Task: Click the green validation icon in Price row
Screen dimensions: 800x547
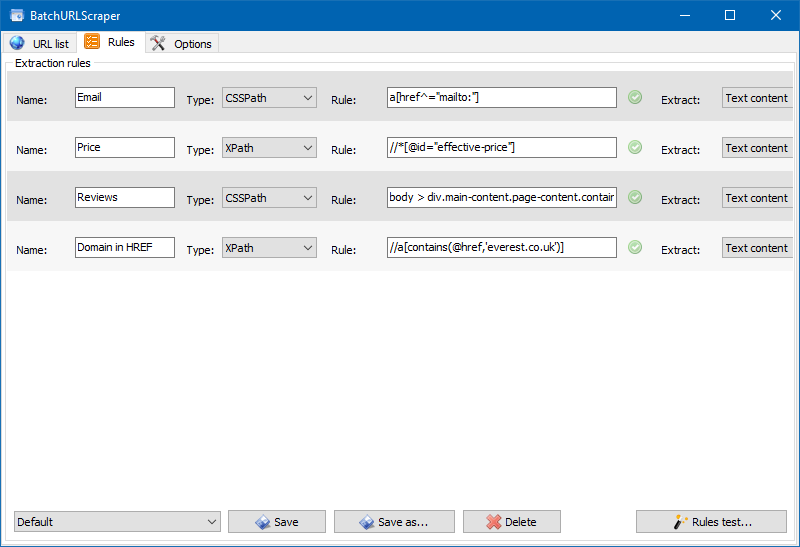Action: click(634, 147)
